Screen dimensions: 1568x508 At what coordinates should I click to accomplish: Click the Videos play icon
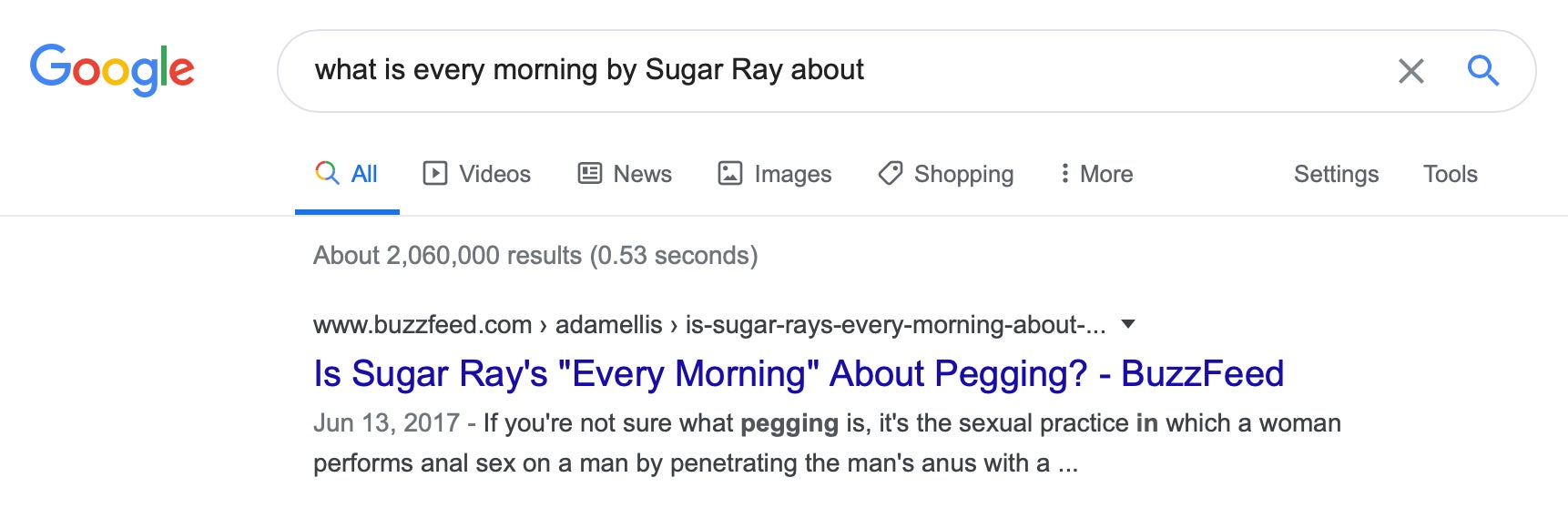coord(435,173)
